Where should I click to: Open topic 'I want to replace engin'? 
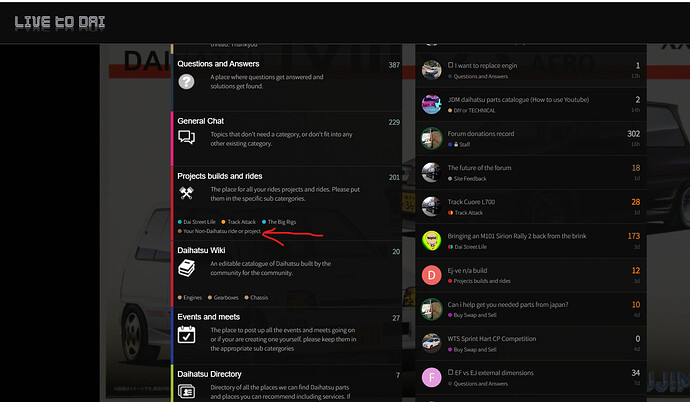click(x=486, y=66)
